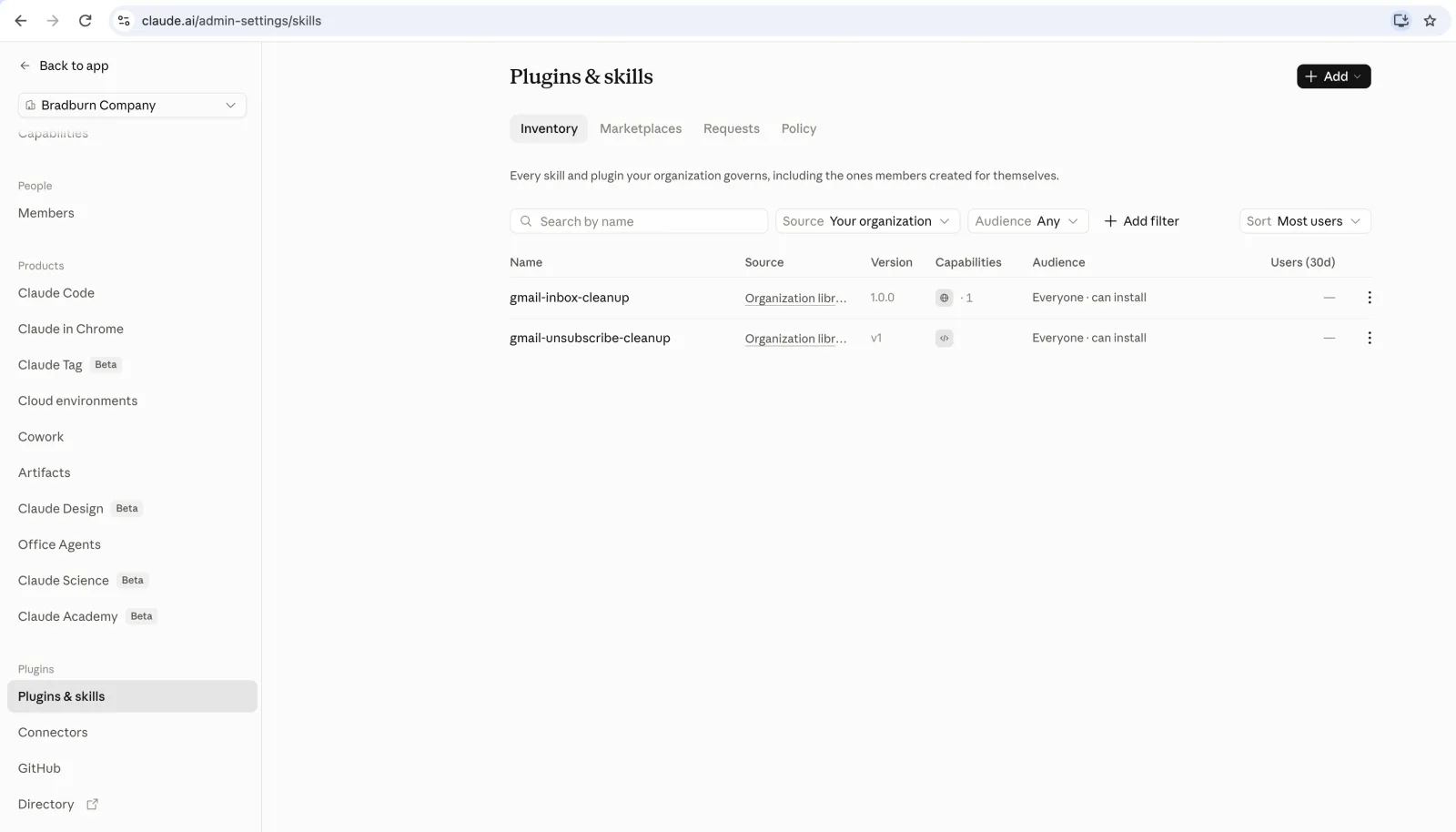Click code capability icon for gmail-unsubscribe-cleanup

point(944,338)
